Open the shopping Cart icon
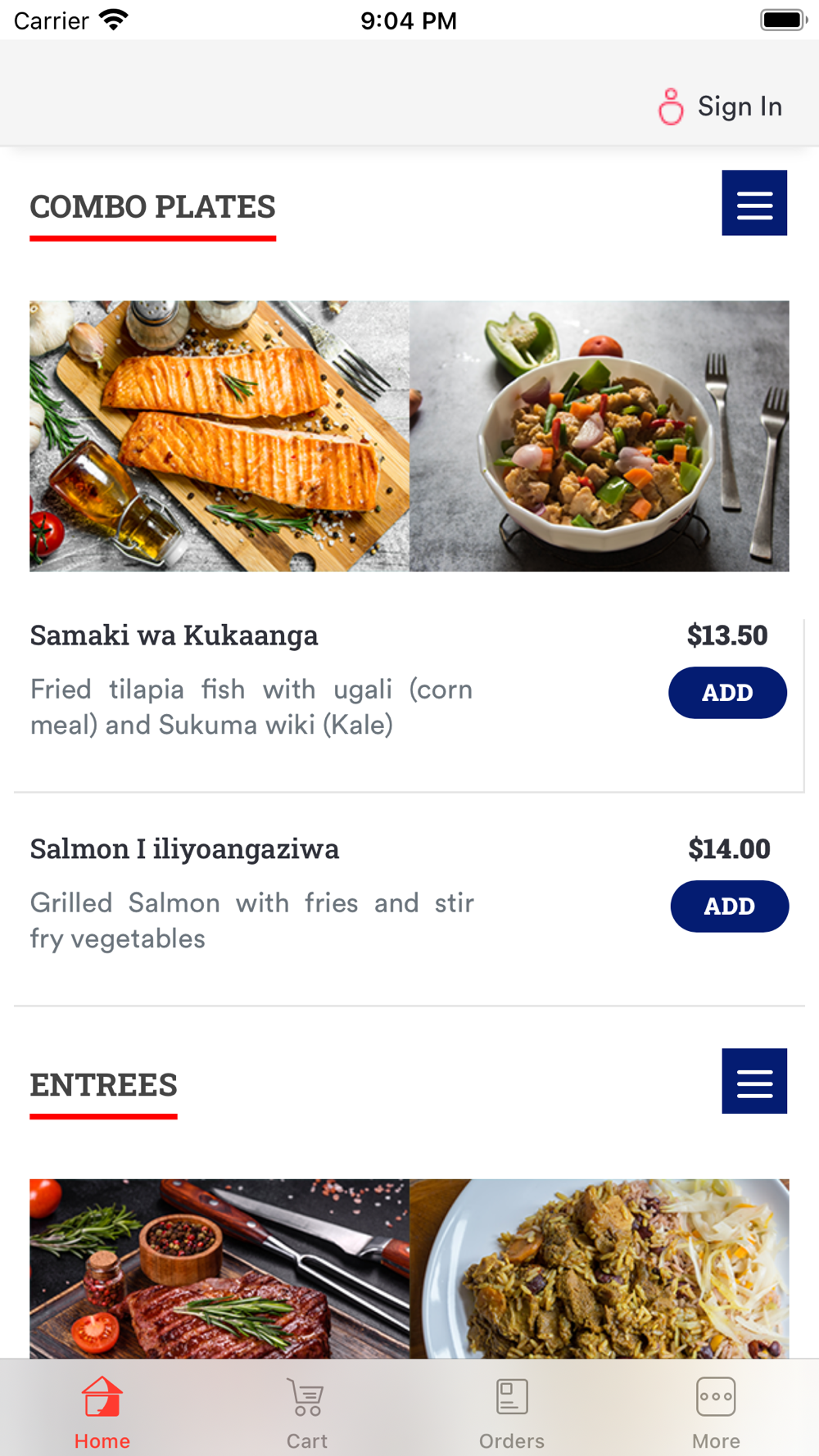This screenshot has width=819, height=1456. pyautogui.click(x=307, y=1397)
